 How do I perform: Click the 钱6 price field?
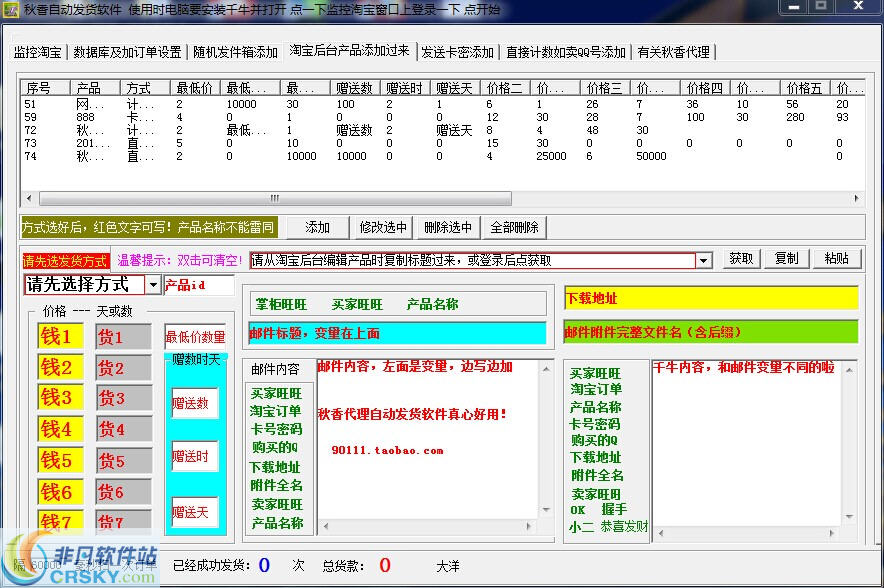click(60, 492)
